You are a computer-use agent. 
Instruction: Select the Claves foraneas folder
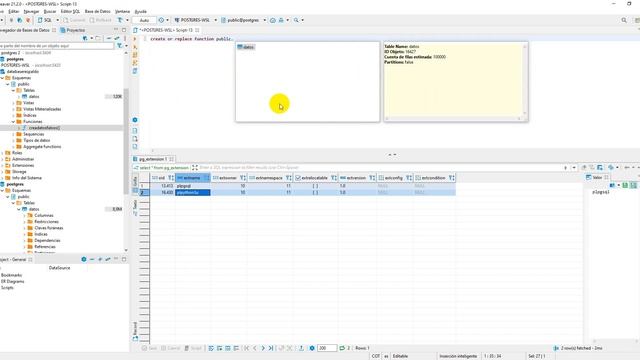(x=49, y=228)
